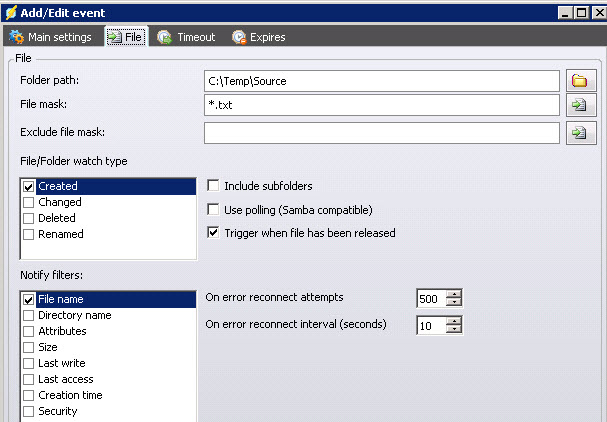Open the Main settings tab
The width and height of the screenshot is (607, 422).
tap(50, 37)
